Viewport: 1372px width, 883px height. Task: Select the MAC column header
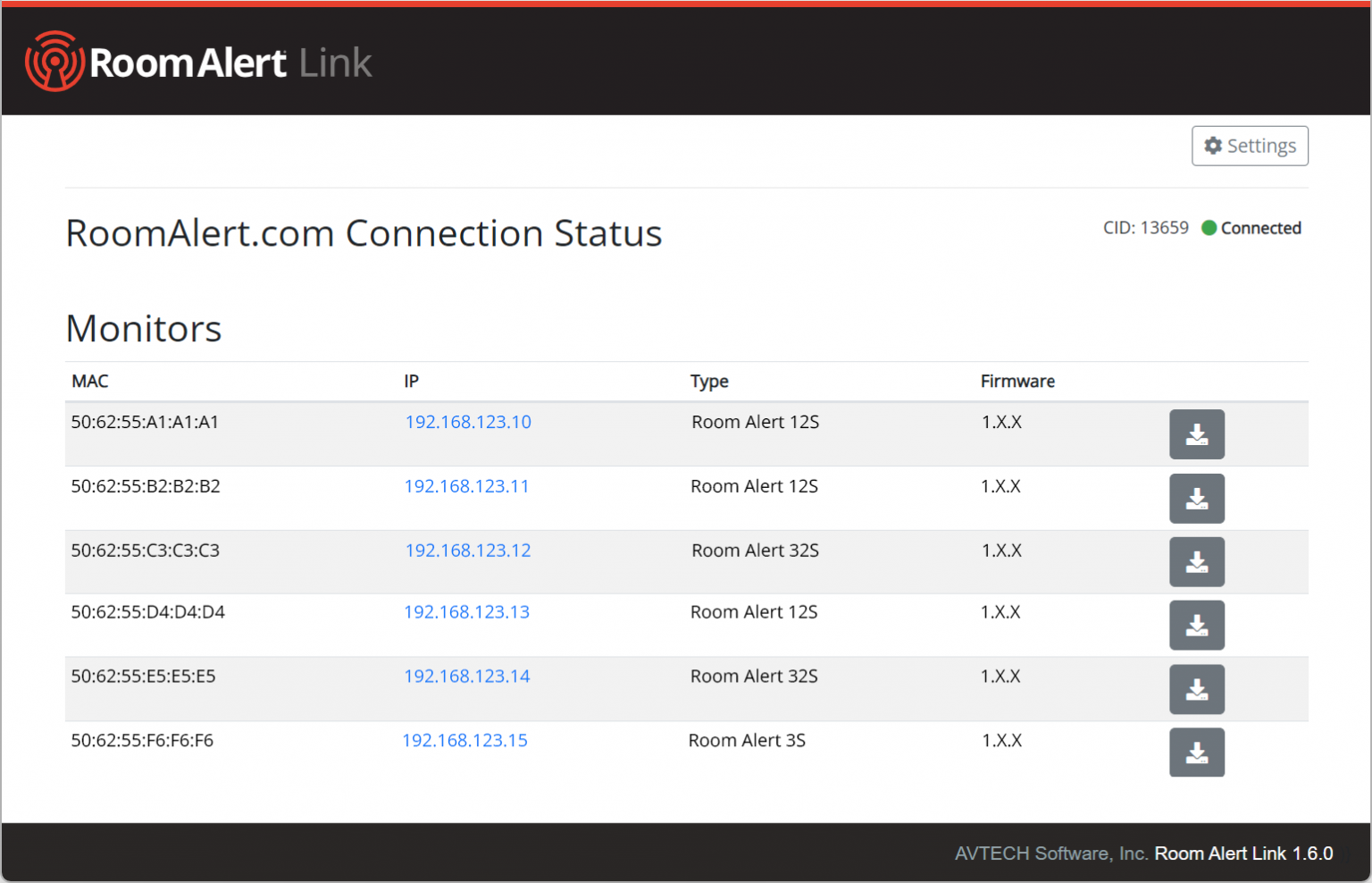coord(89,381)
